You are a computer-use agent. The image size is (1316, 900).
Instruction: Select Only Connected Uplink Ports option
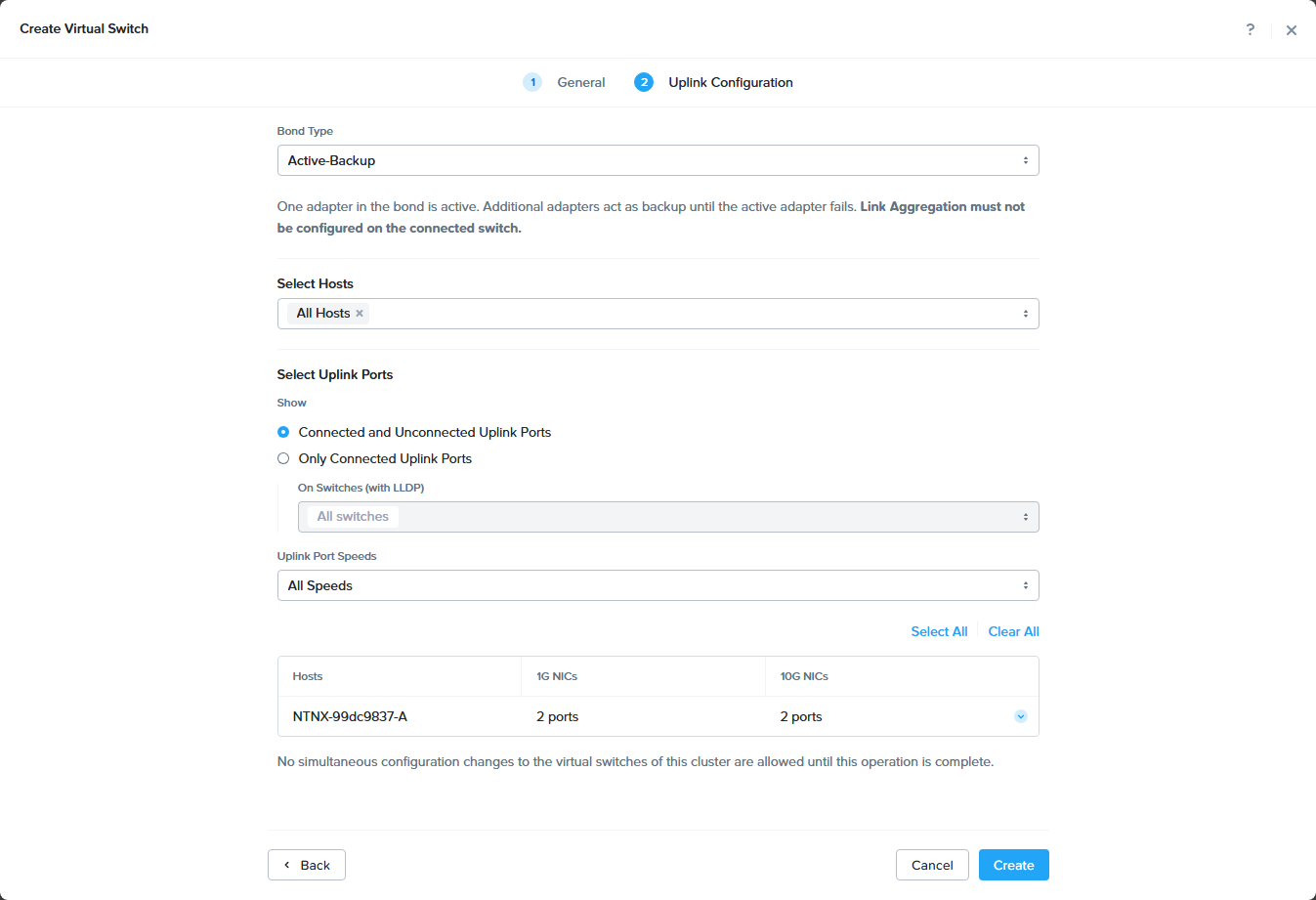coord(283,458)
